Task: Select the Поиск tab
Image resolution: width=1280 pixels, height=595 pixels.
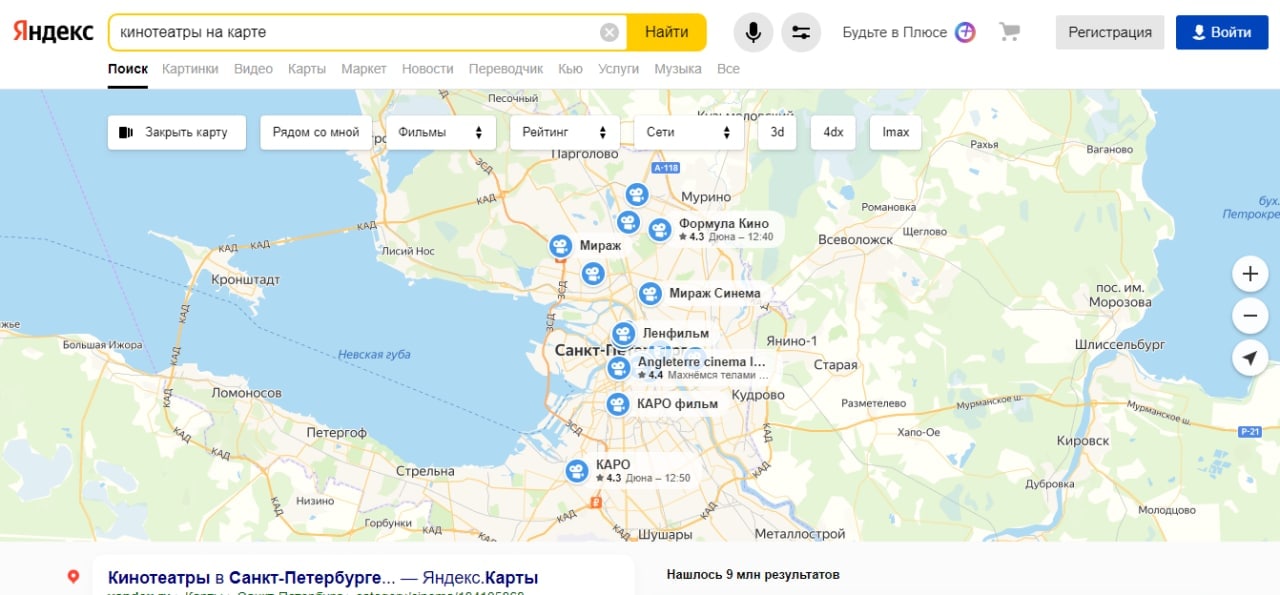Action: pos(128,69)
